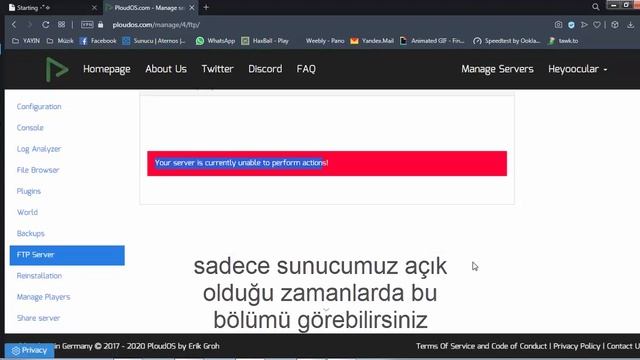Click the padlock site security icon
640x360 pixels.
(x=100, y=24)
